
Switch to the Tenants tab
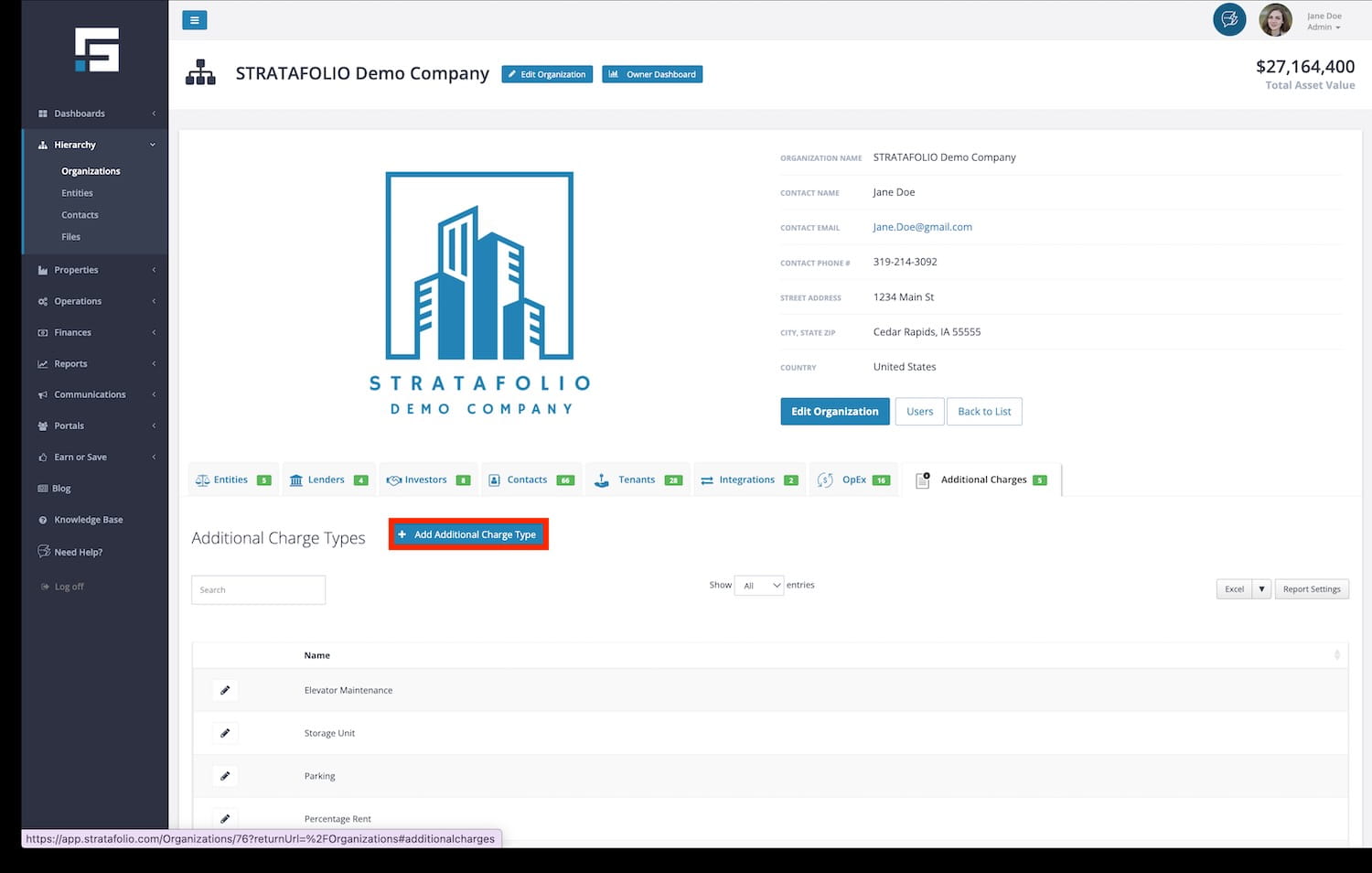pos(638,480)
